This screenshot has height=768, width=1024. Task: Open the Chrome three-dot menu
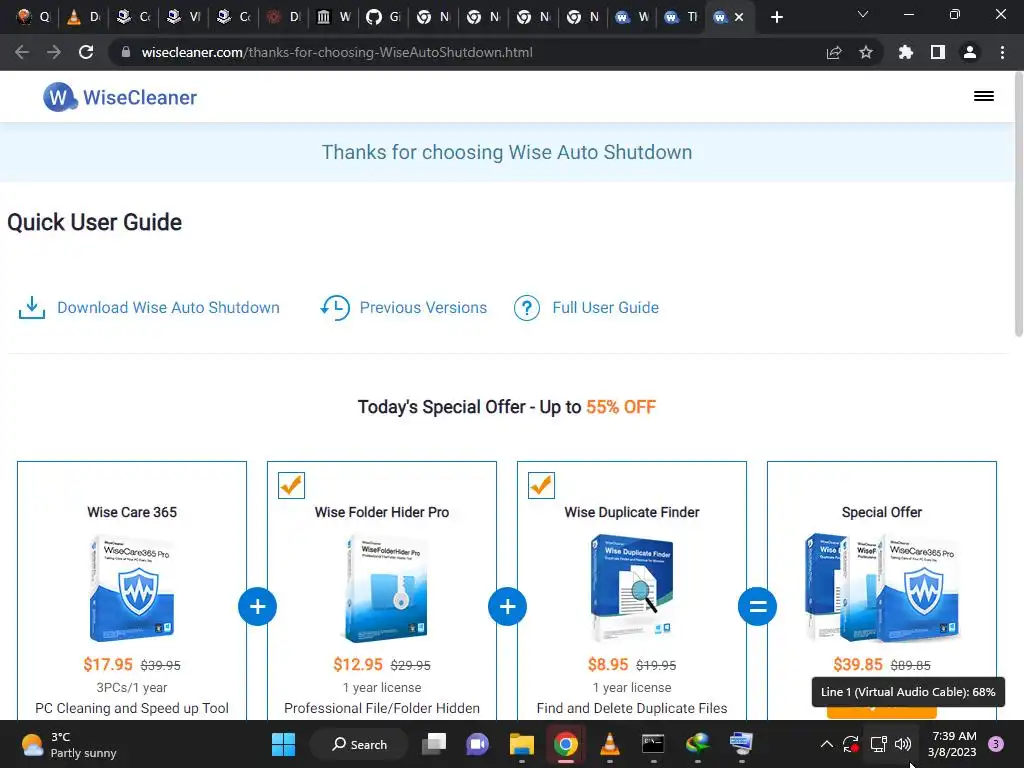pyautogui.click(x=1002, y=52)
